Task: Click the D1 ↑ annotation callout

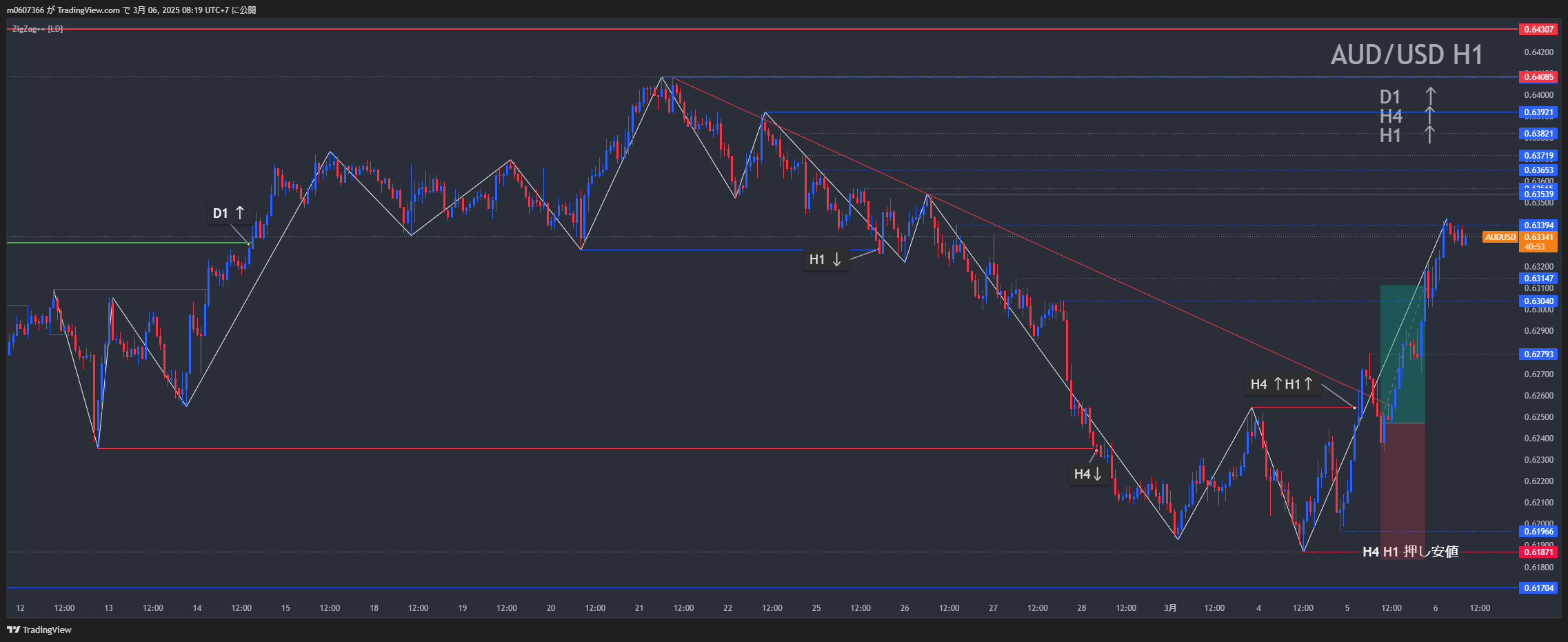Action: click(x=228, y=213)
